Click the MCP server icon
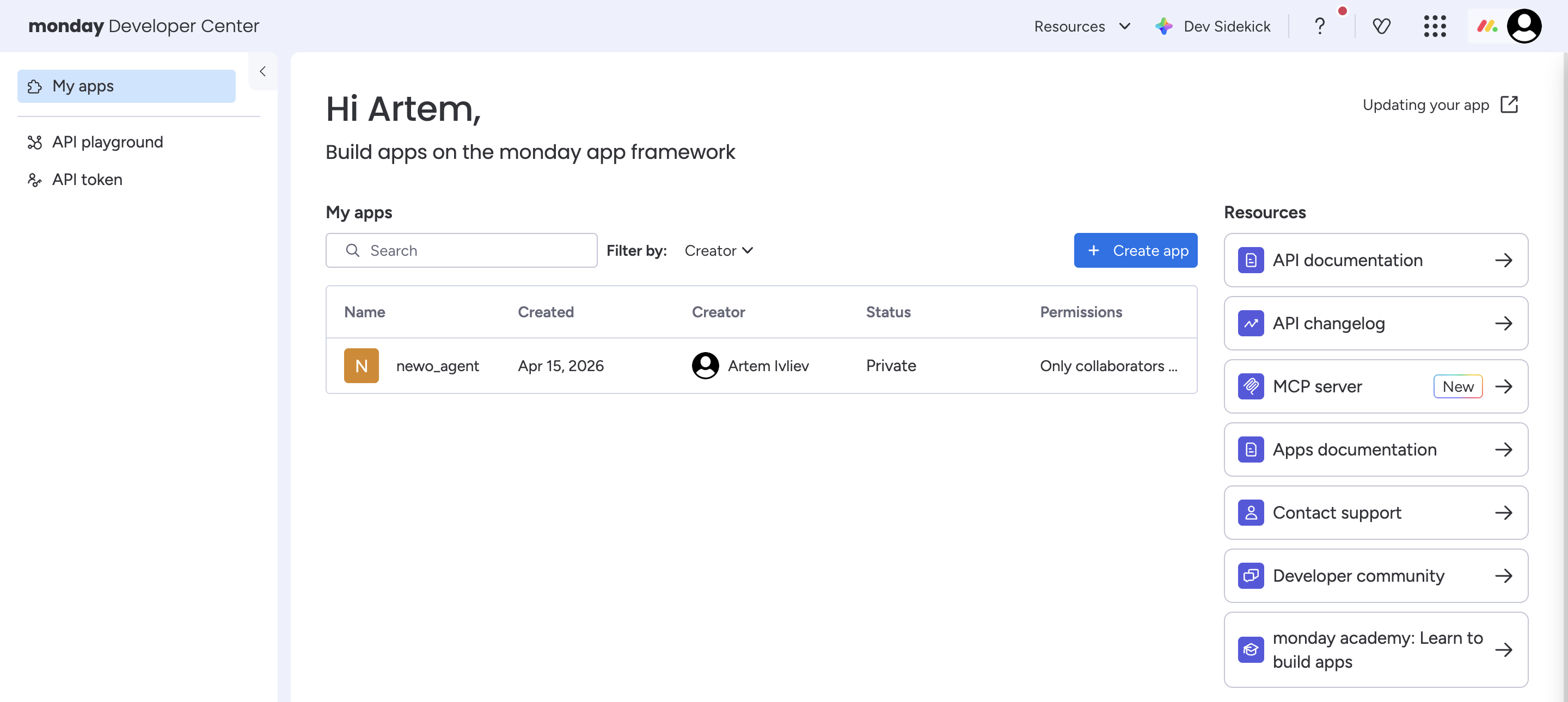 tap(1251, 387)
